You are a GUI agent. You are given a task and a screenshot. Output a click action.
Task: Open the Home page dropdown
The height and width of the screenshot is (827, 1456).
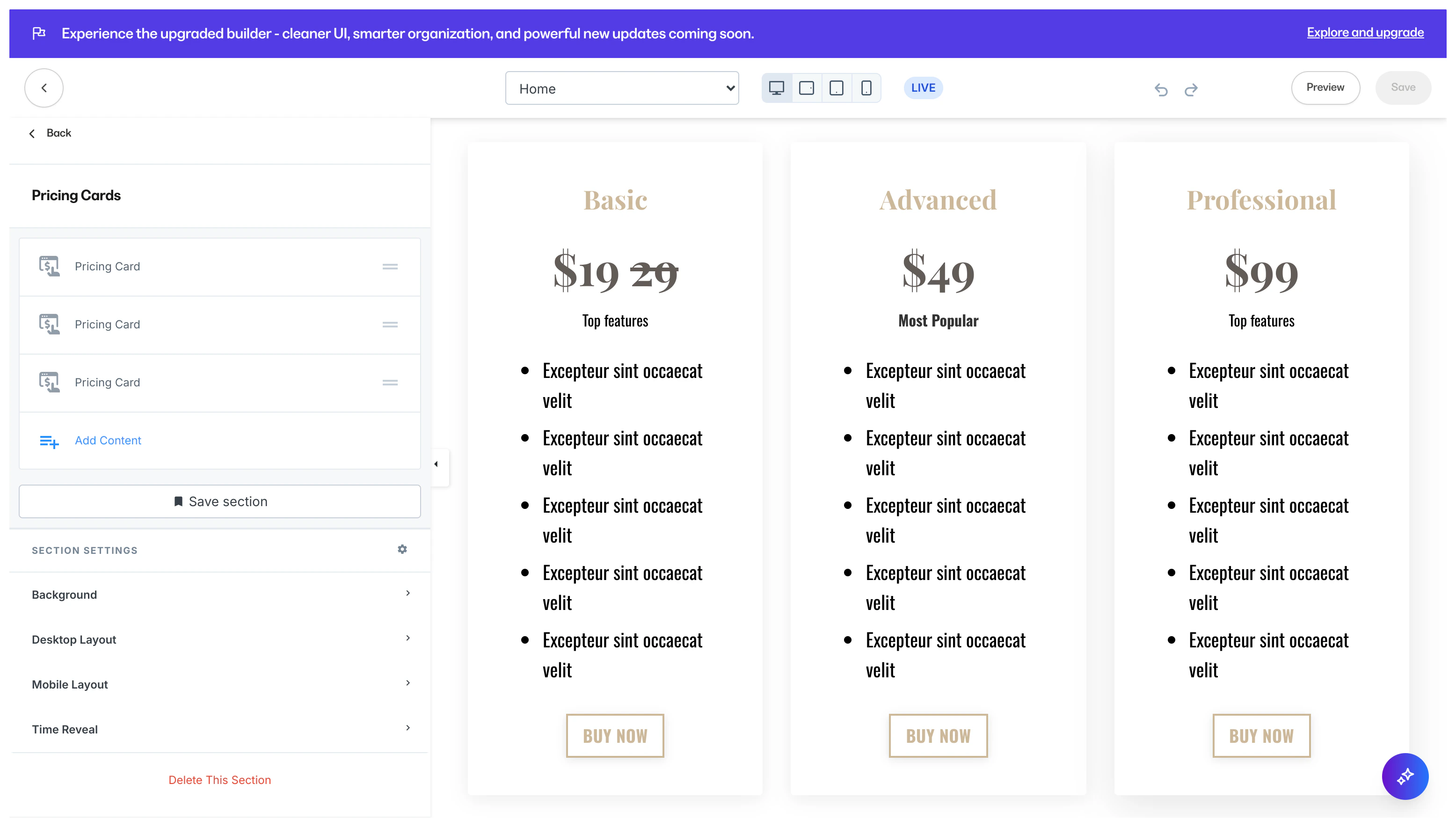click(621, 88)
